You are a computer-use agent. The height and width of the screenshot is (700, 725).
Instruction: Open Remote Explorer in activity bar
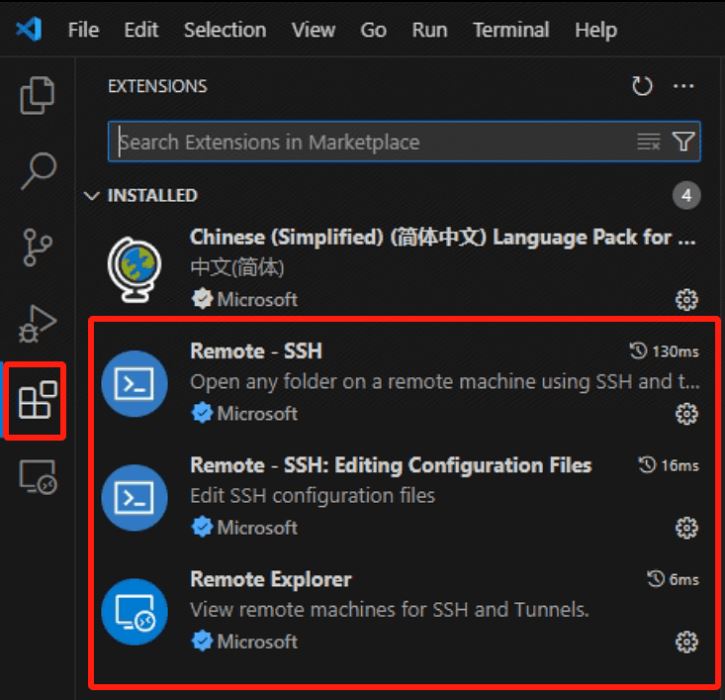pos(38,478)
